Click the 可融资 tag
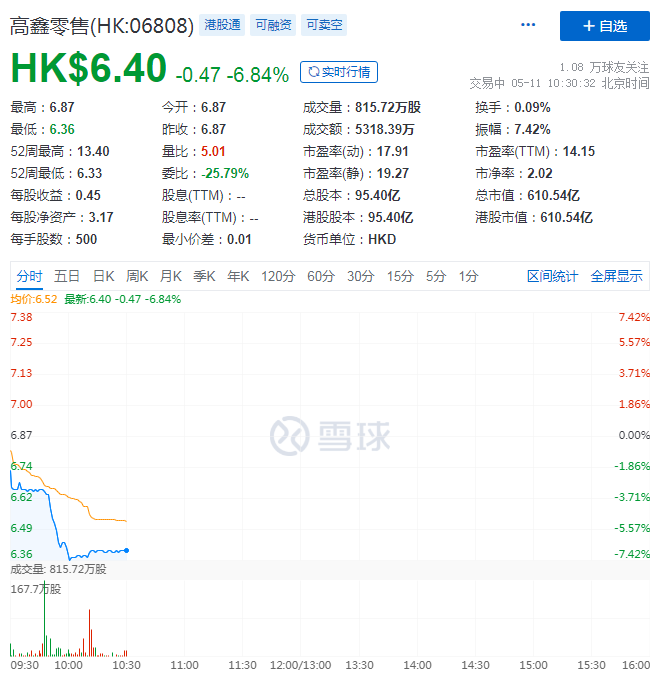This screenshot has width=665, height=684. tap(273, 26)
